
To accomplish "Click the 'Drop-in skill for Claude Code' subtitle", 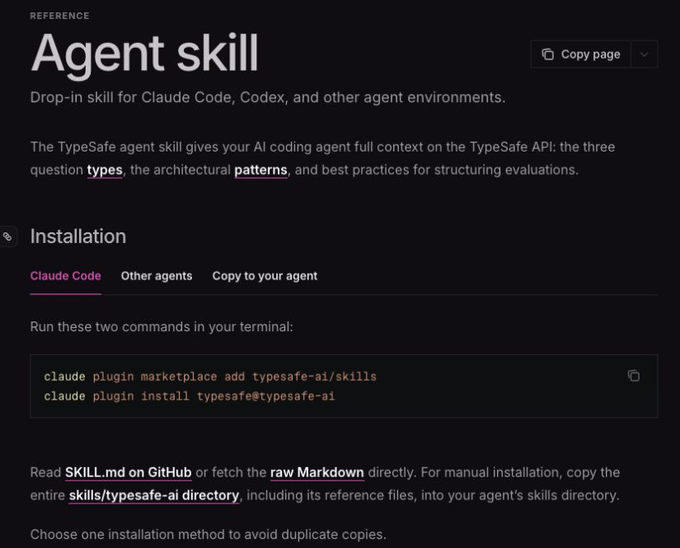I will [268, 97].
